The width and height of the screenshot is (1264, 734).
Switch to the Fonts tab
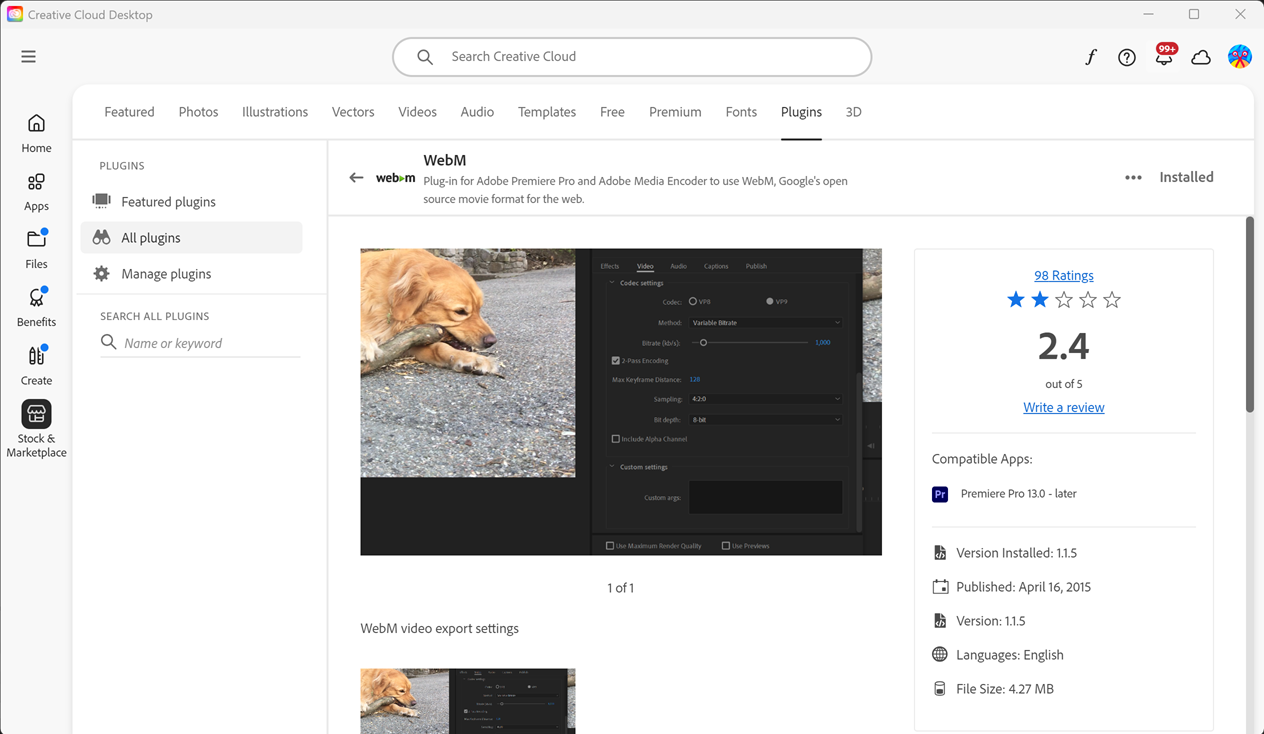[x=741, y=112]
